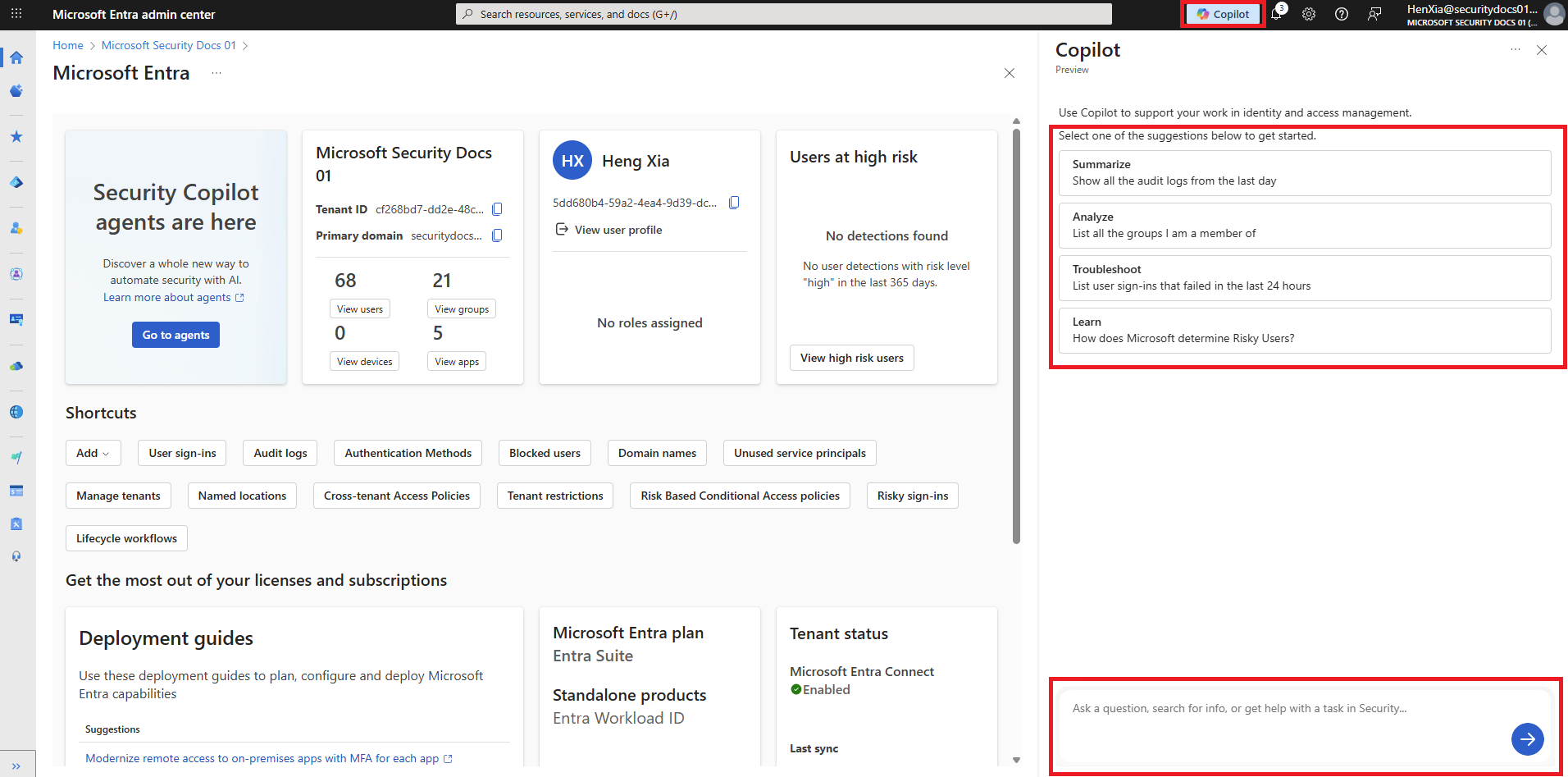
Task: Open the Learn more about agents link
Action: coord(168,297)
